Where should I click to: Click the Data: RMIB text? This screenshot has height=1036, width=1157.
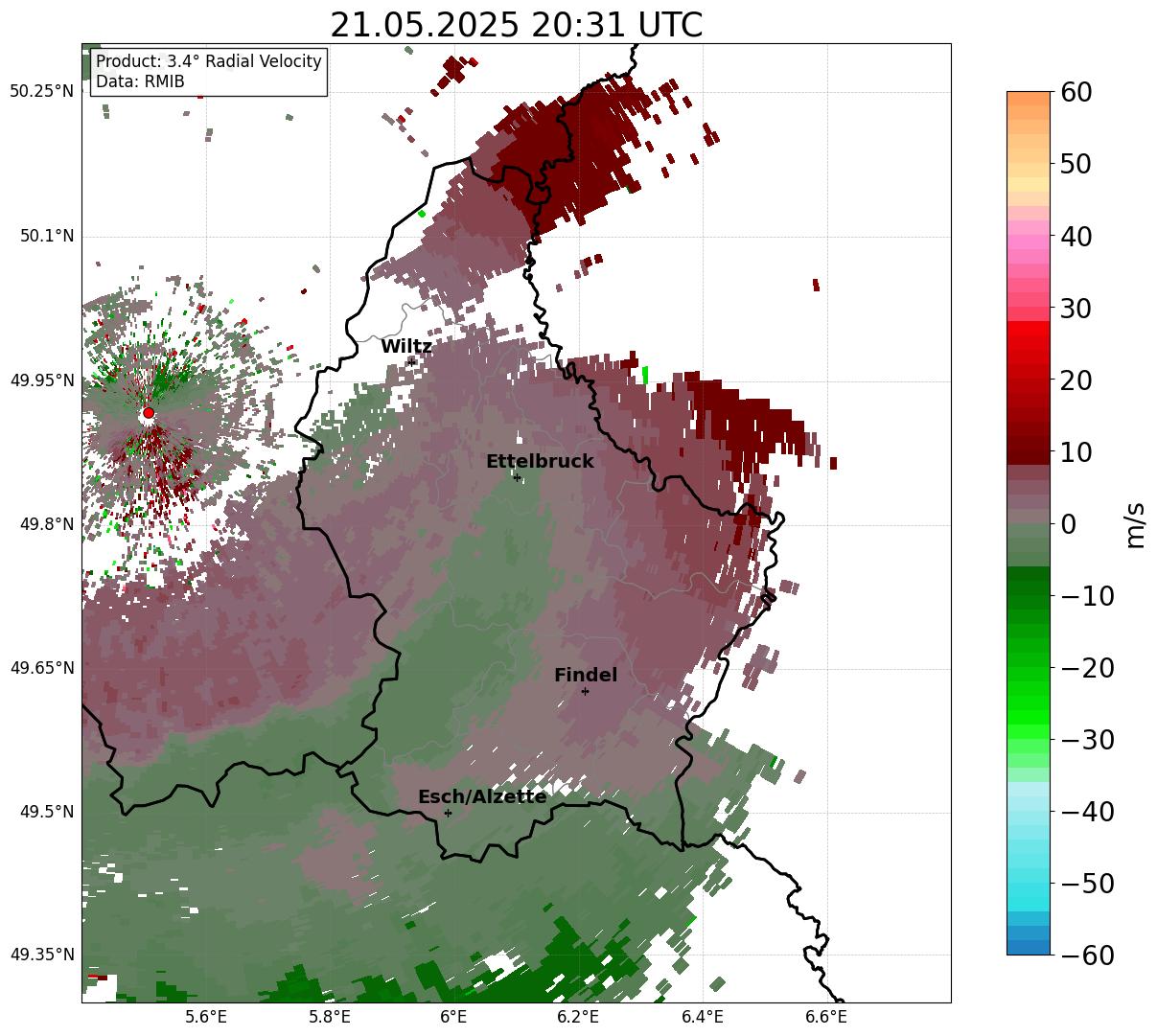point(140,81)
